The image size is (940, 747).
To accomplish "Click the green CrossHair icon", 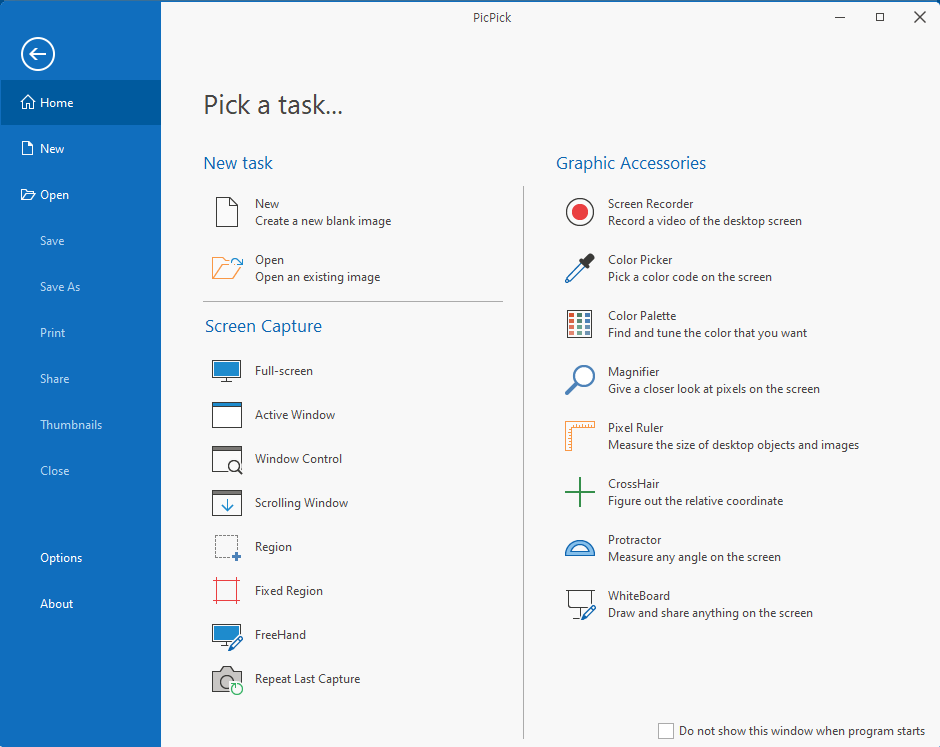I will [580, 492].
